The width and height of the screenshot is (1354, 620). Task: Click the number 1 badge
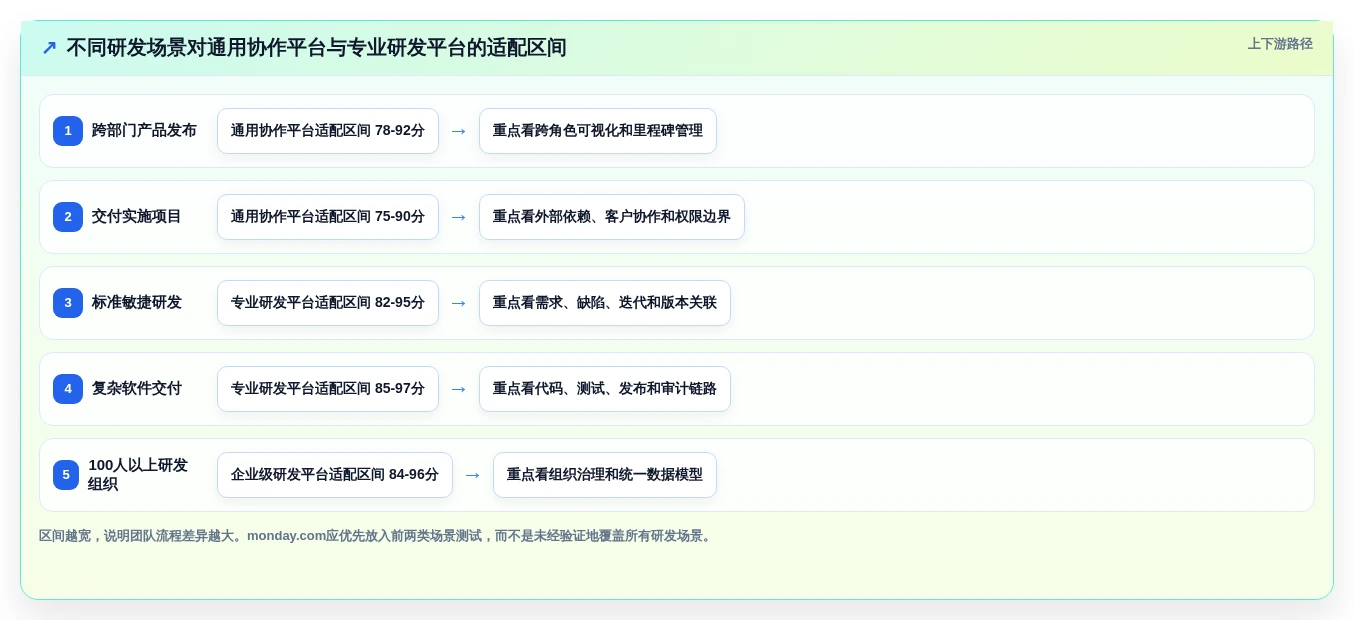[68, 131]
